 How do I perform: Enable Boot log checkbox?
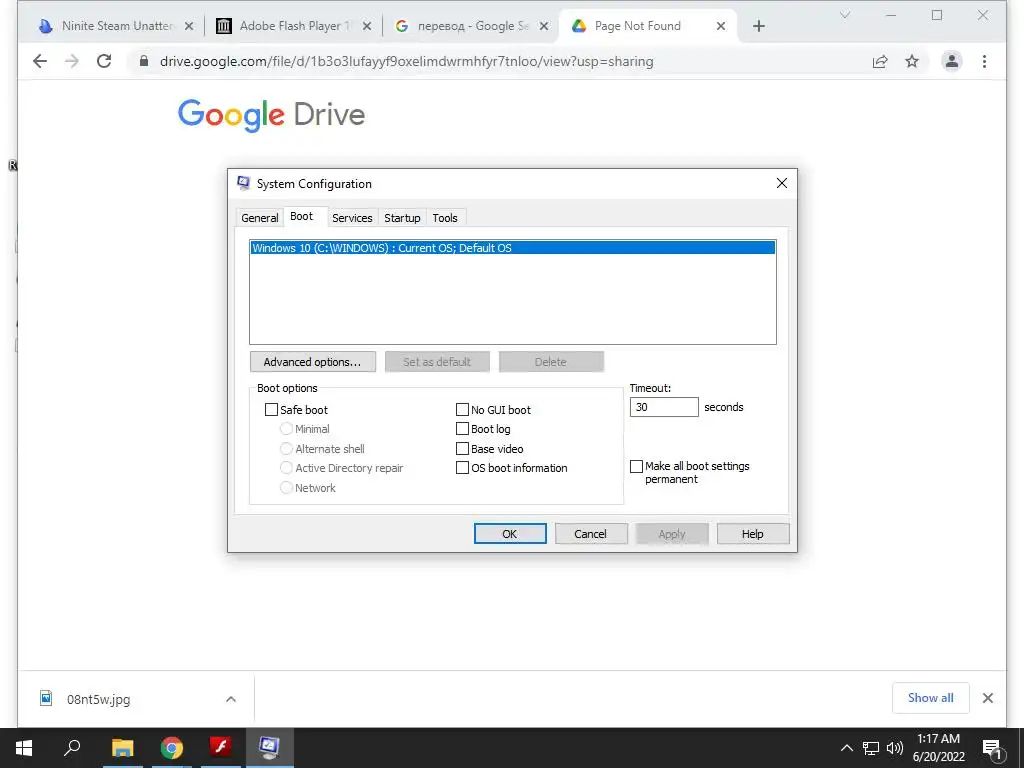click(x=462, y=429)
